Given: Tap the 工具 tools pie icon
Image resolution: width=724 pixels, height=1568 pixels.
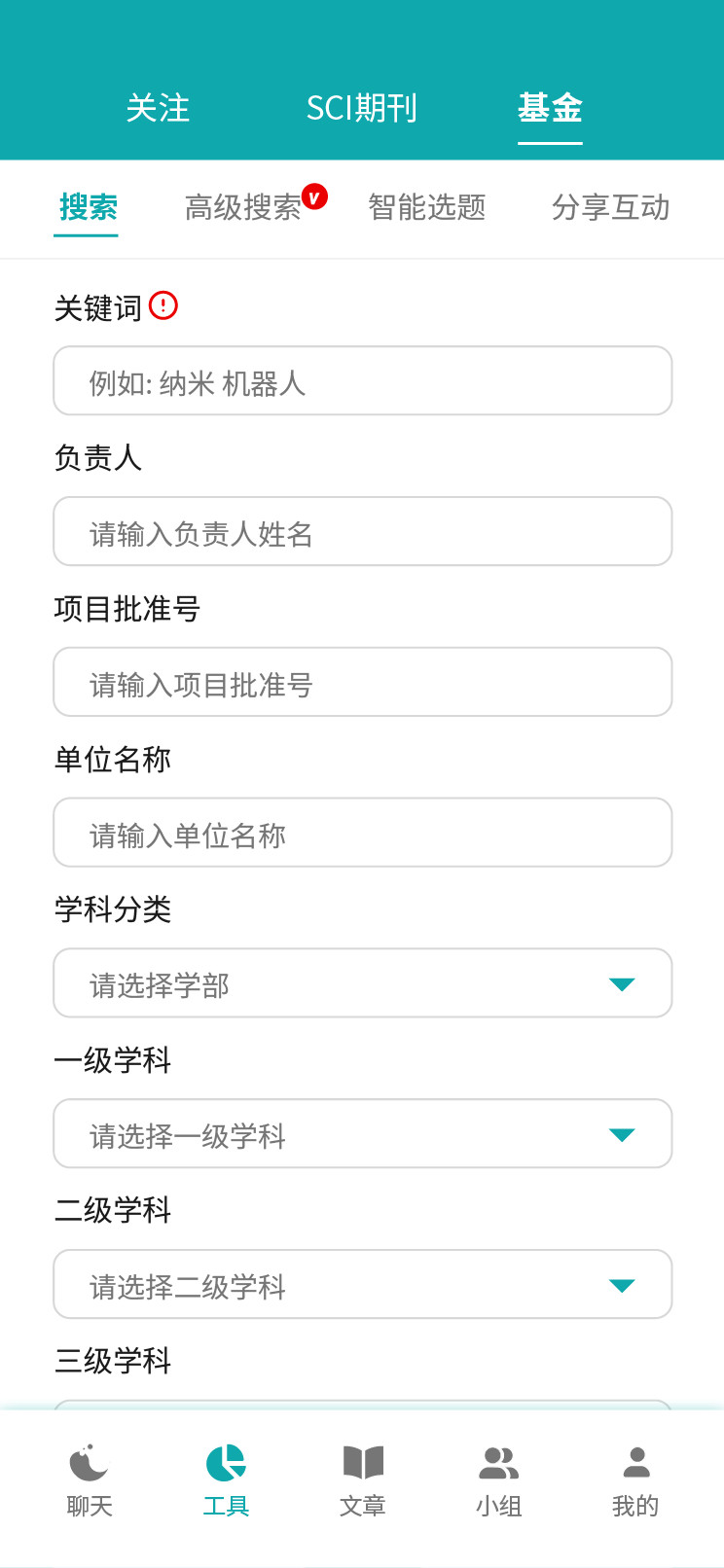Looking at the screenshot, I should pyautogui.click(x=226, y=1462).
